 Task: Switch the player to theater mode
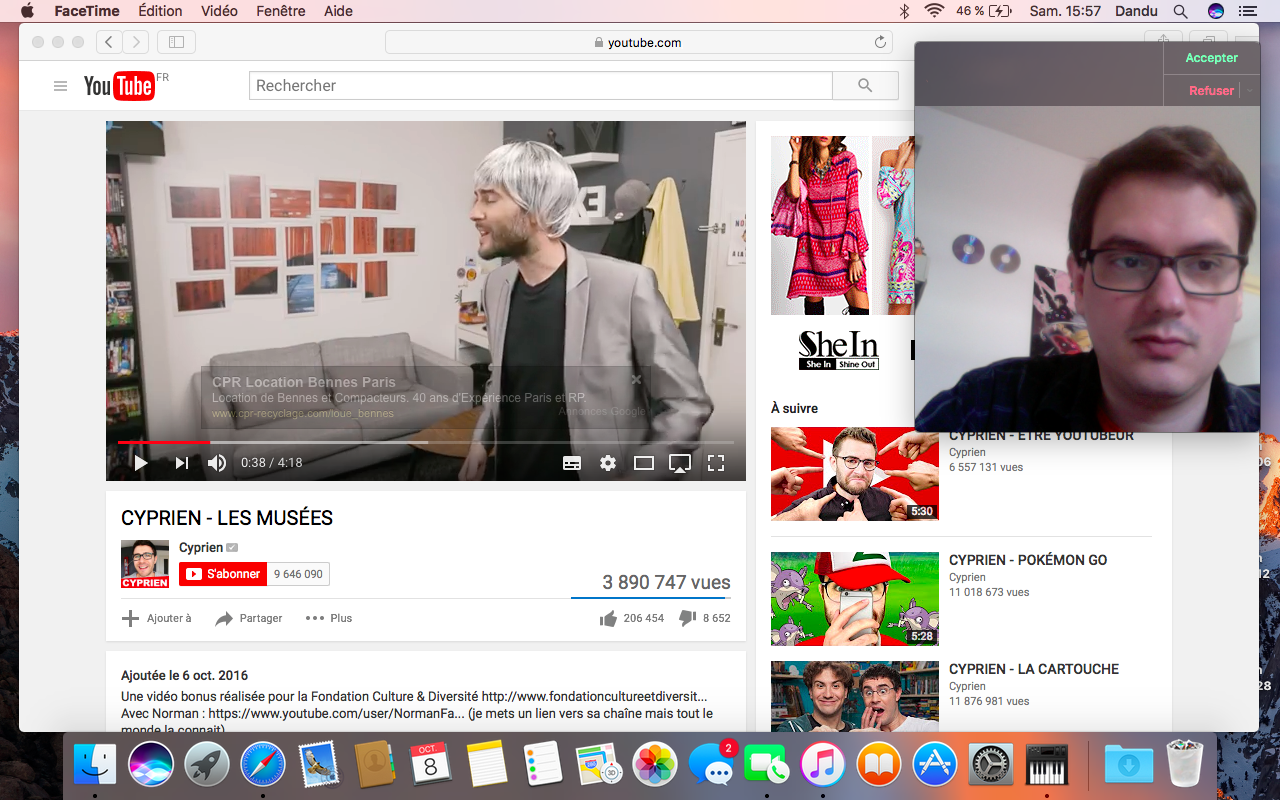tap(644, 463)
